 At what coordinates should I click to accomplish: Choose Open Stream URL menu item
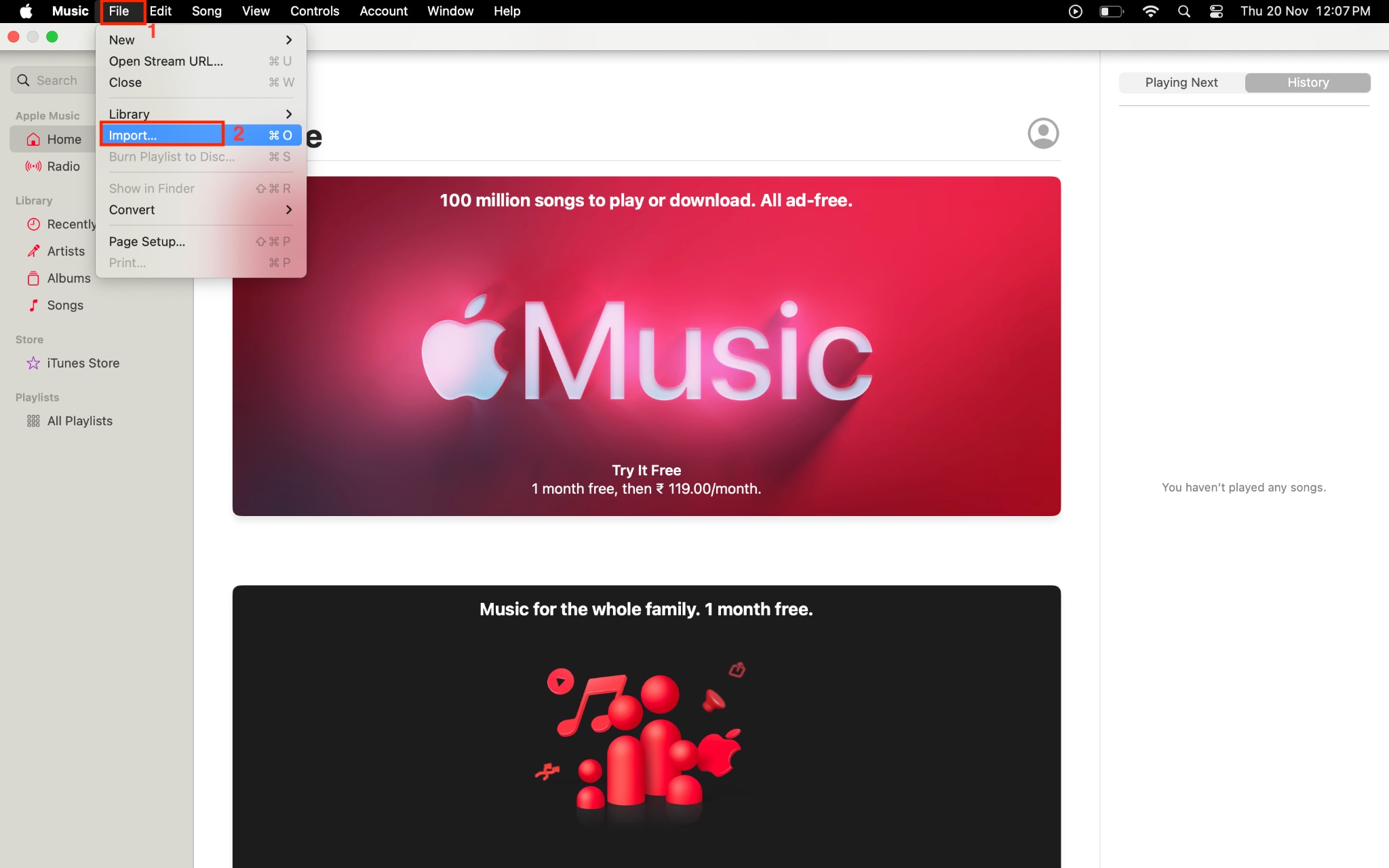click(x=165, y=61)
